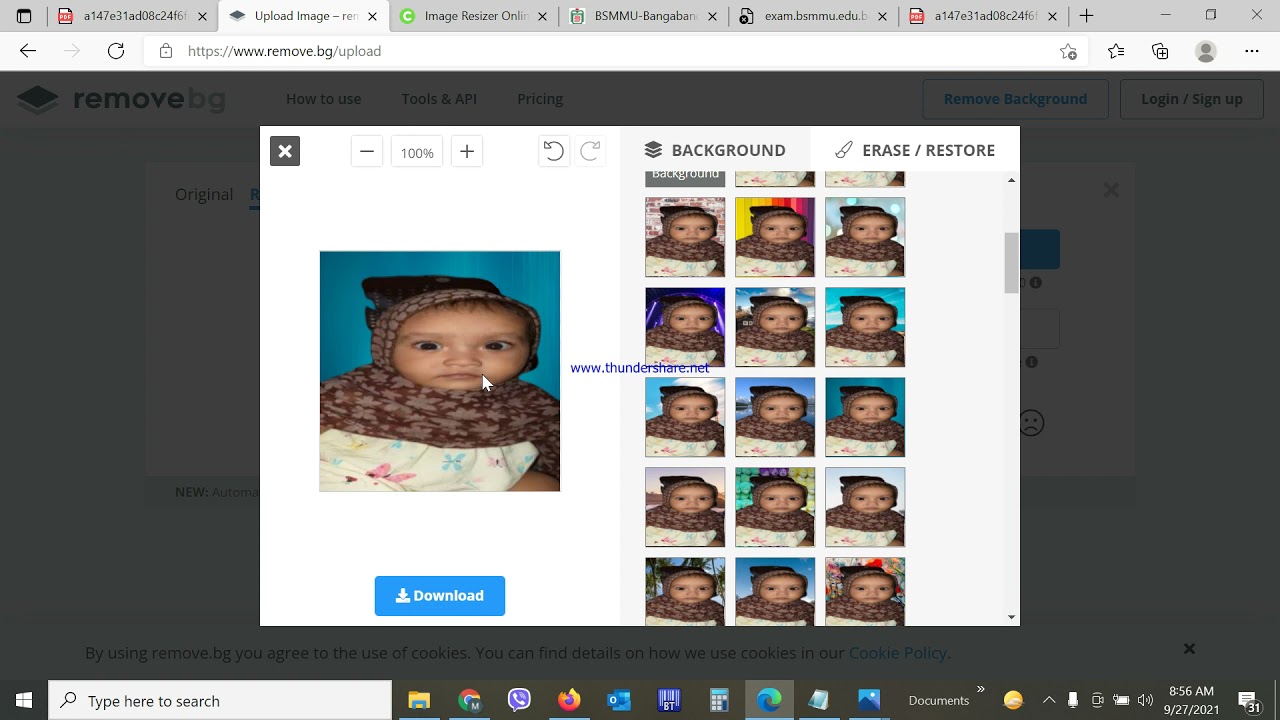This screenshot has width=1280, height=720.
Task: Select the dark teal background thumbnail
Action: coord(865,417)
